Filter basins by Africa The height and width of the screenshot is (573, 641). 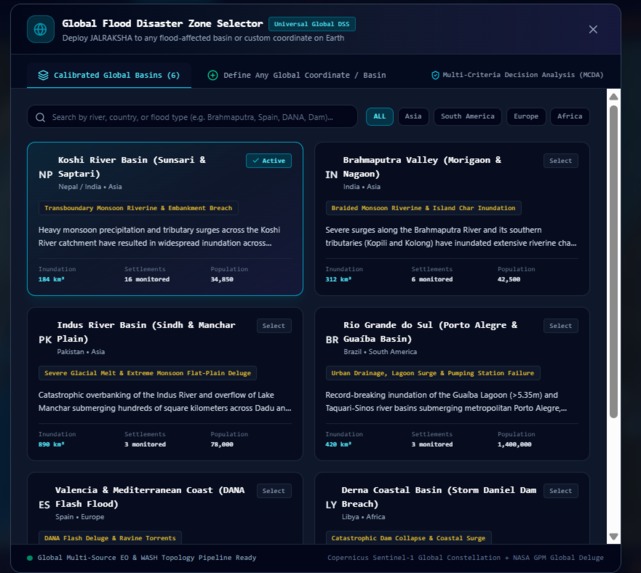pos(569,116)
